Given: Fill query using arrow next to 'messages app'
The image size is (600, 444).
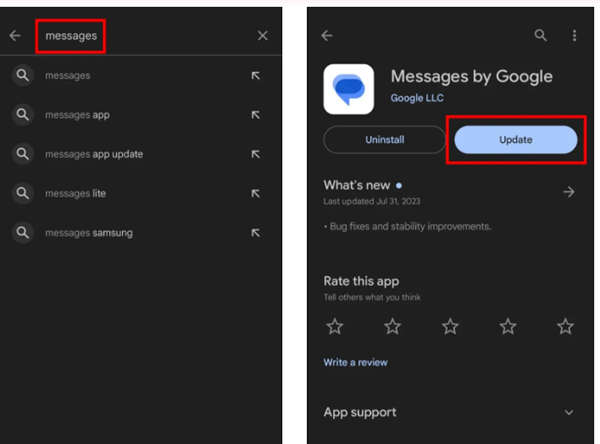Looking at the screenshot, I should point(256,115).
